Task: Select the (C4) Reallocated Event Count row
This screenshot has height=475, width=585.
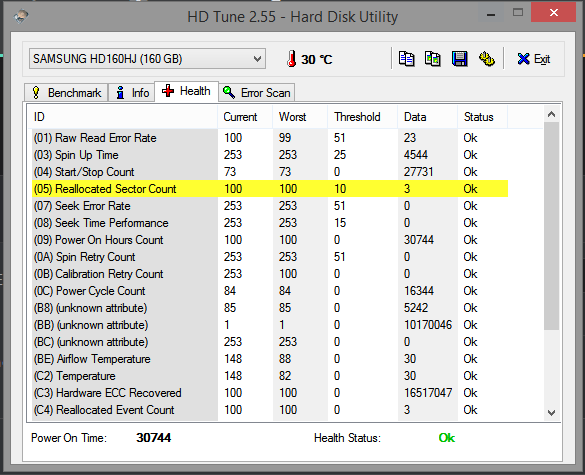Action: tap(270, 410)
